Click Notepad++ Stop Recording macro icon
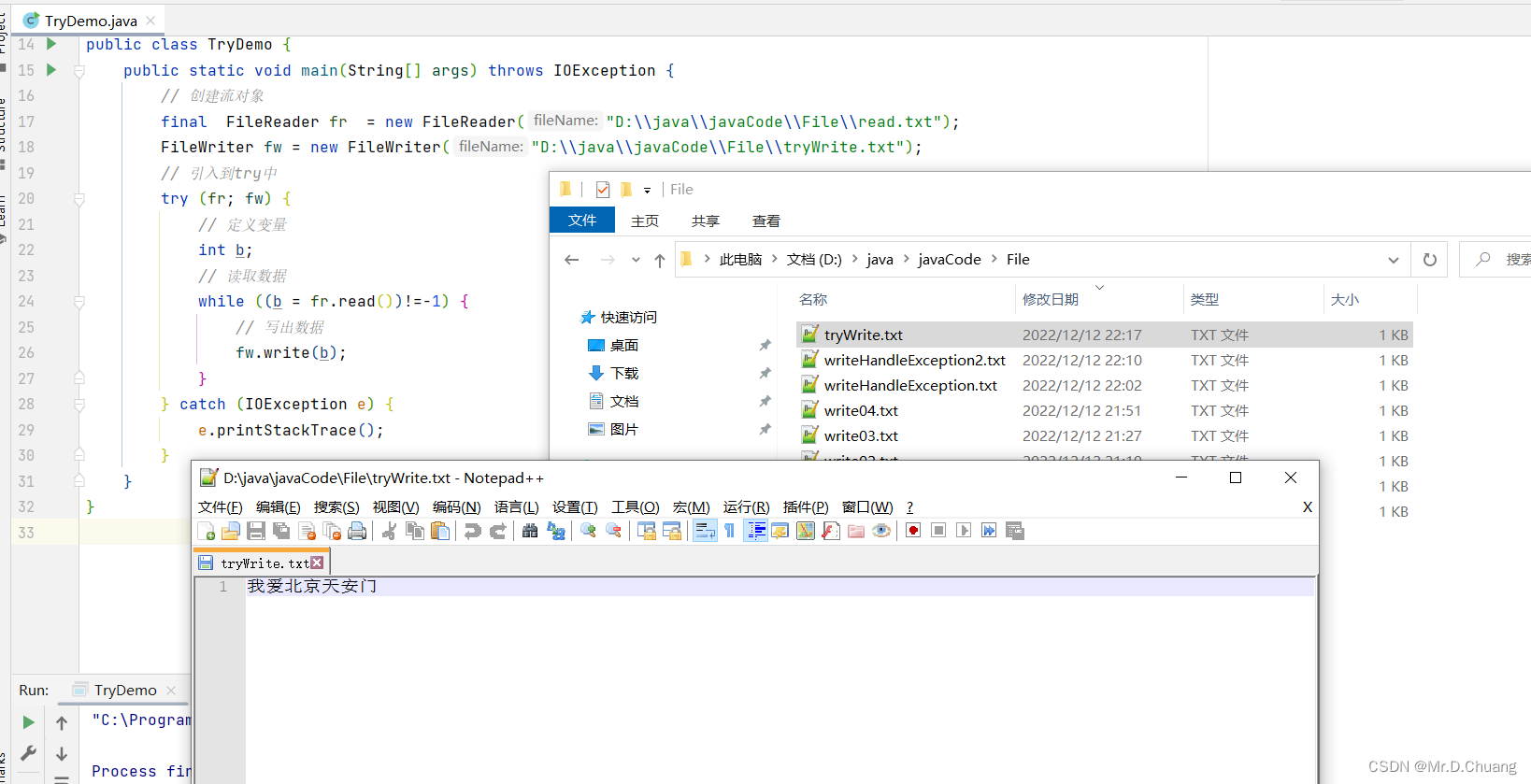The height and width of the screenshot is (784, 1531). pos(938,531)
